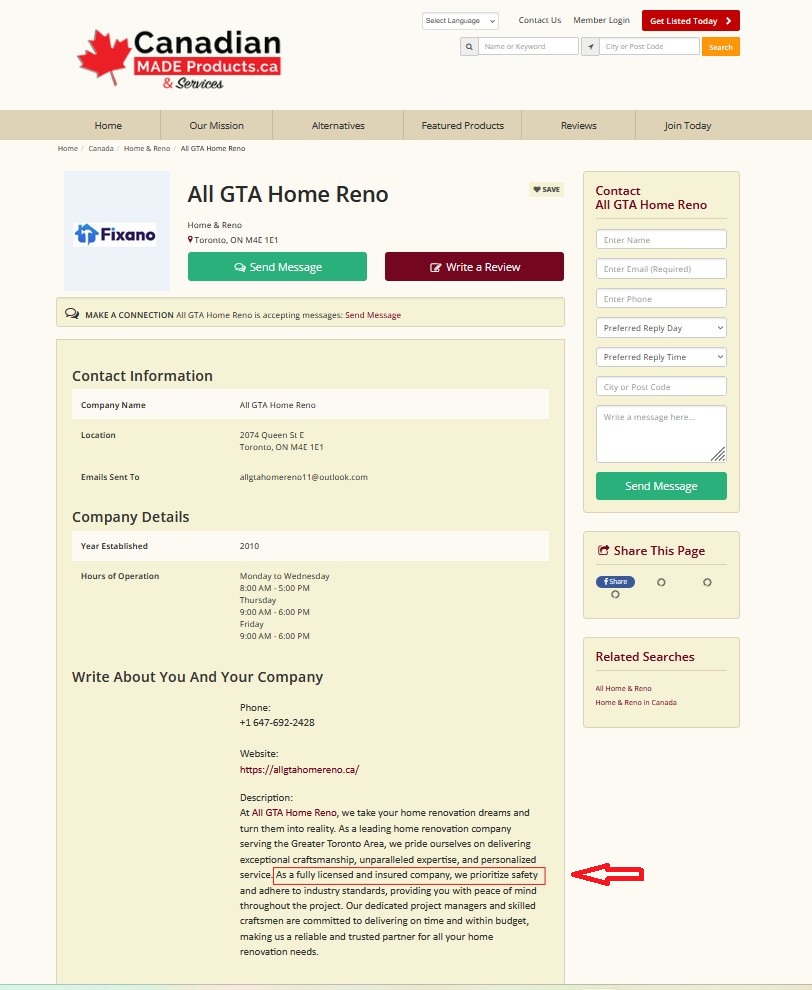
Task: Go to the Featured Products tab
Action: pos(462,126)
